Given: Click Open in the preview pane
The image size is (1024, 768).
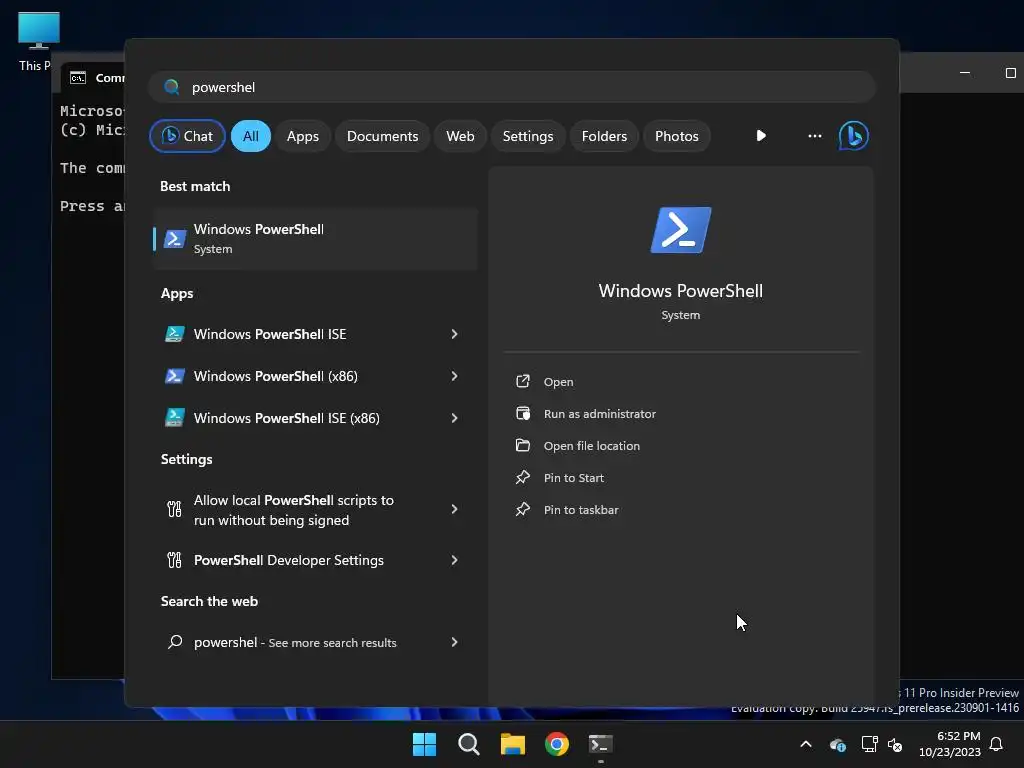Looking at the screenshot, I should 558,382.
